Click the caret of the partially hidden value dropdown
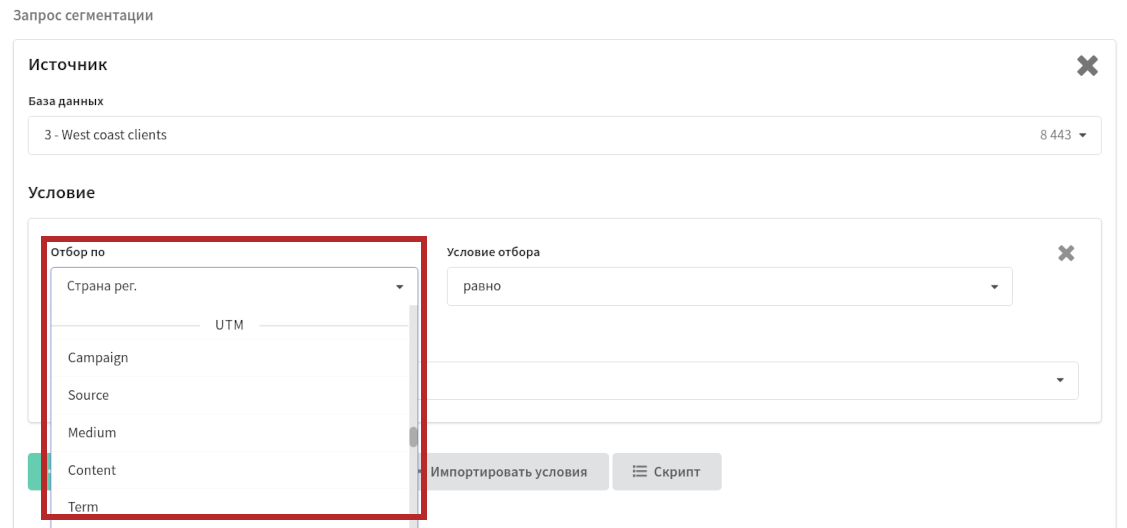 (1059, 380)
